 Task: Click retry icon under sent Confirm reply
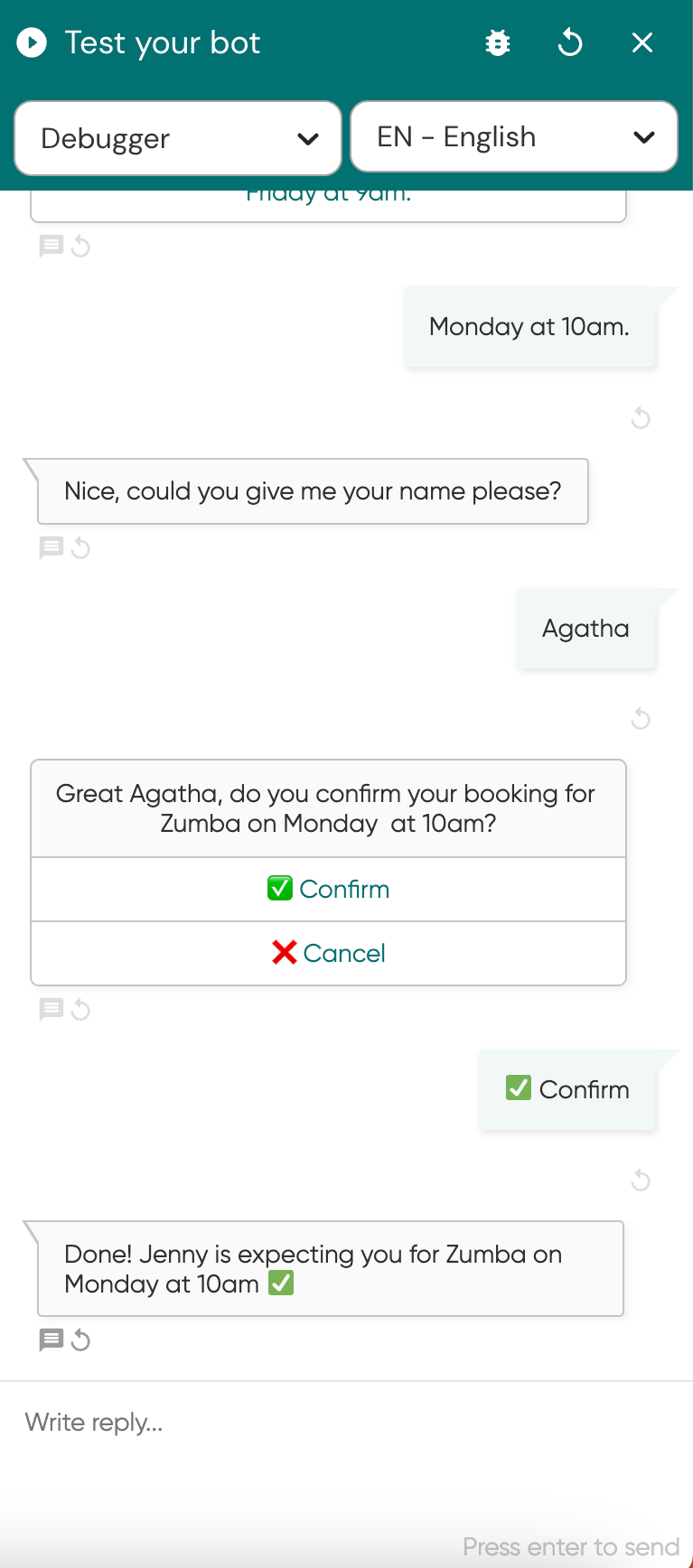[x=641, y=1180]
